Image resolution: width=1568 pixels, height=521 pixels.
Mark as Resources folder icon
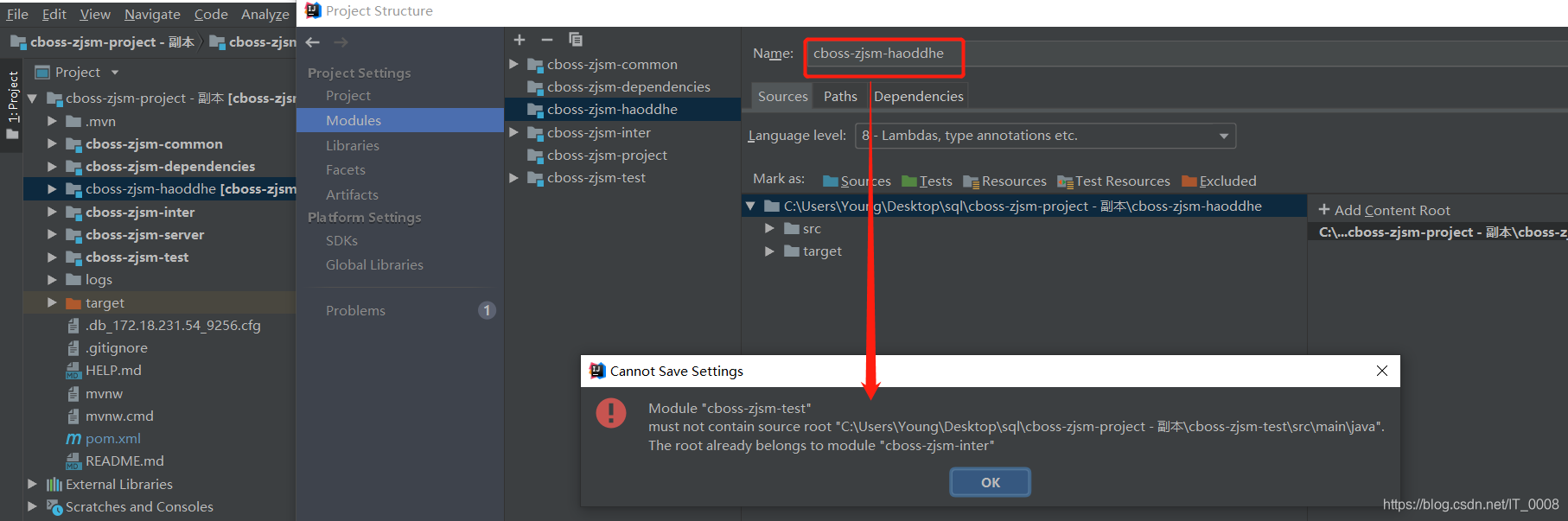(x=972, y=181)
